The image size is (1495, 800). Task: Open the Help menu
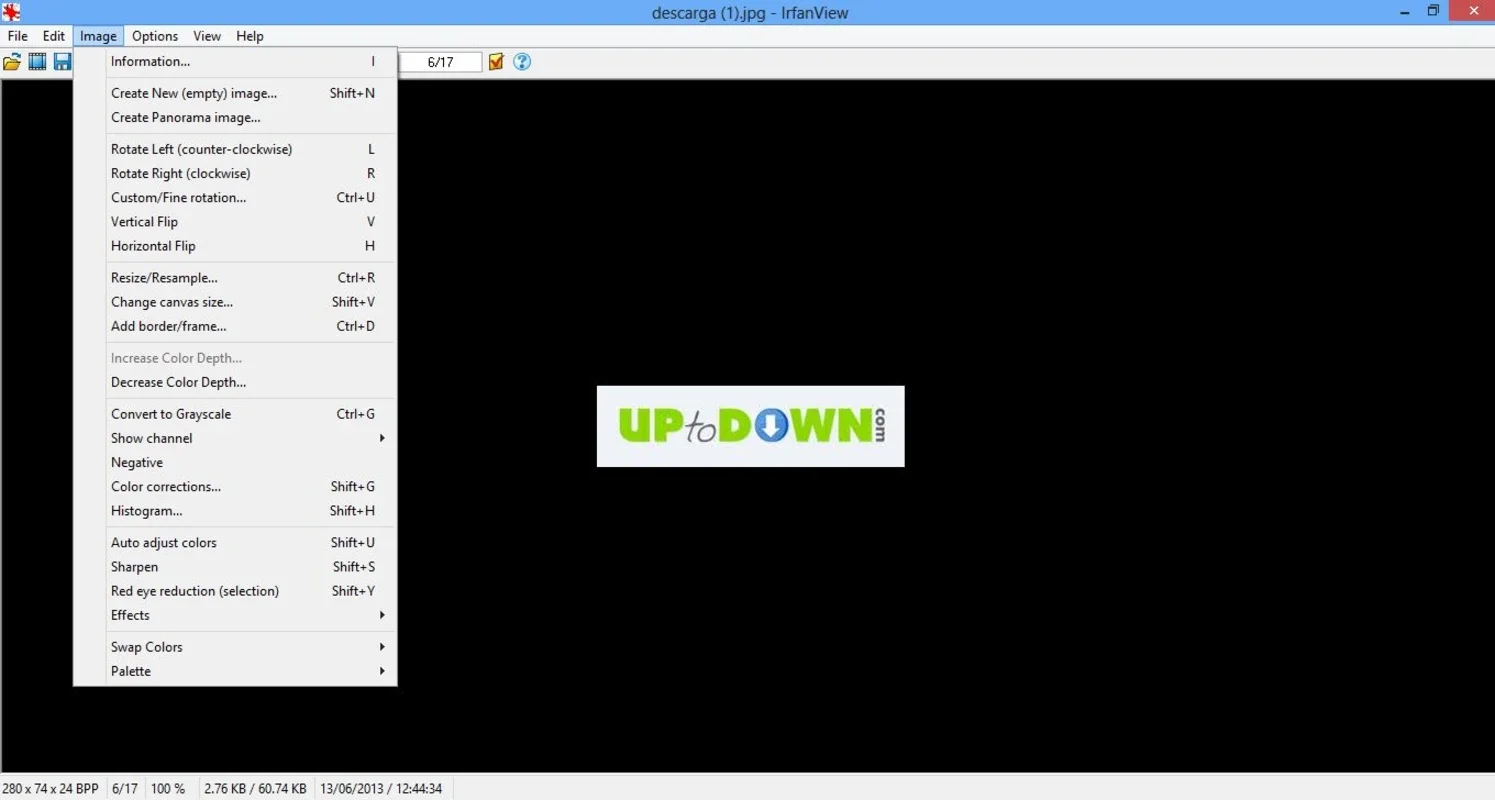[x=250, y=36]
